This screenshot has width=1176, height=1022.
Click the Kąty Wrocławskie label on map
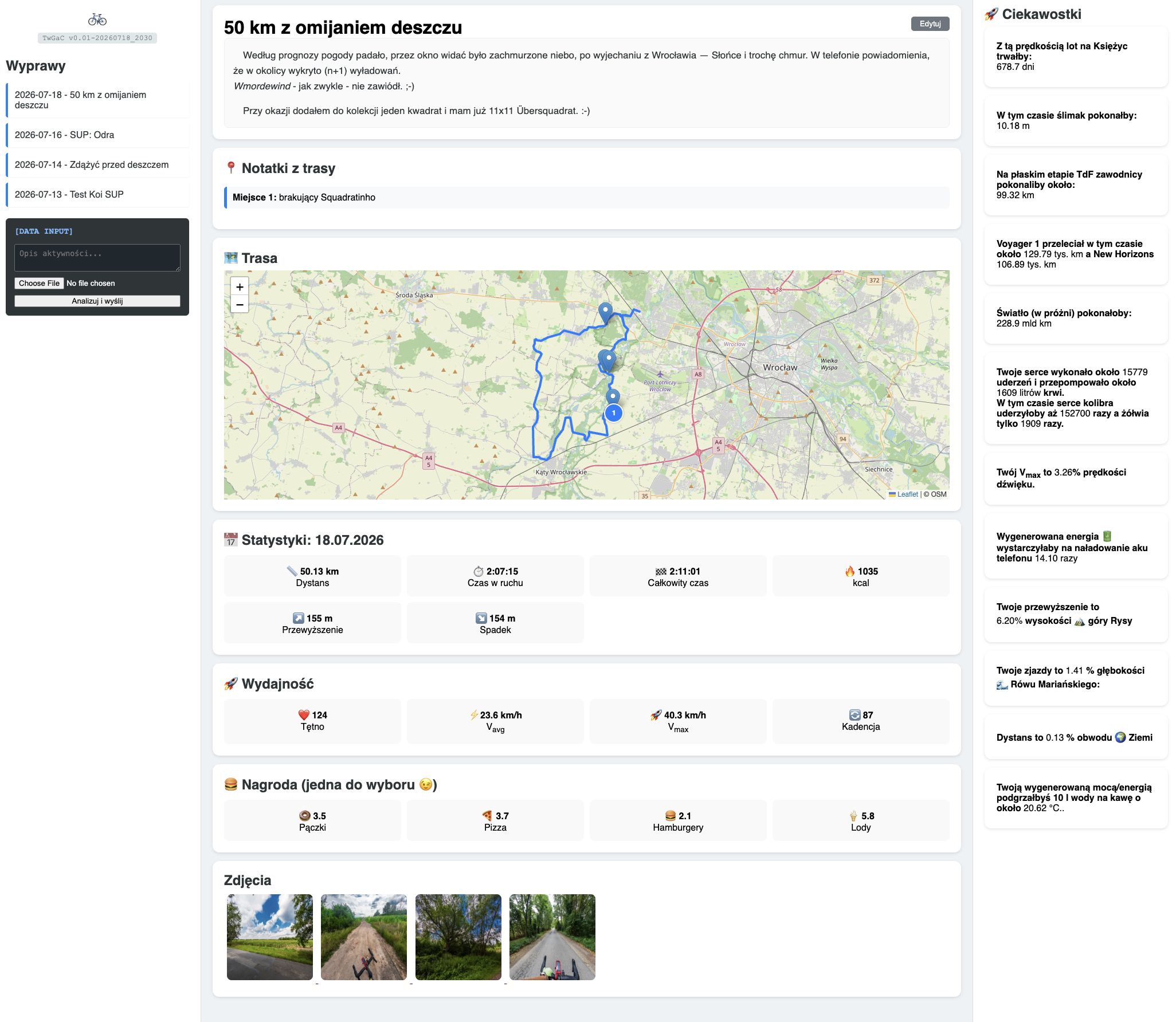click(561, 472)
